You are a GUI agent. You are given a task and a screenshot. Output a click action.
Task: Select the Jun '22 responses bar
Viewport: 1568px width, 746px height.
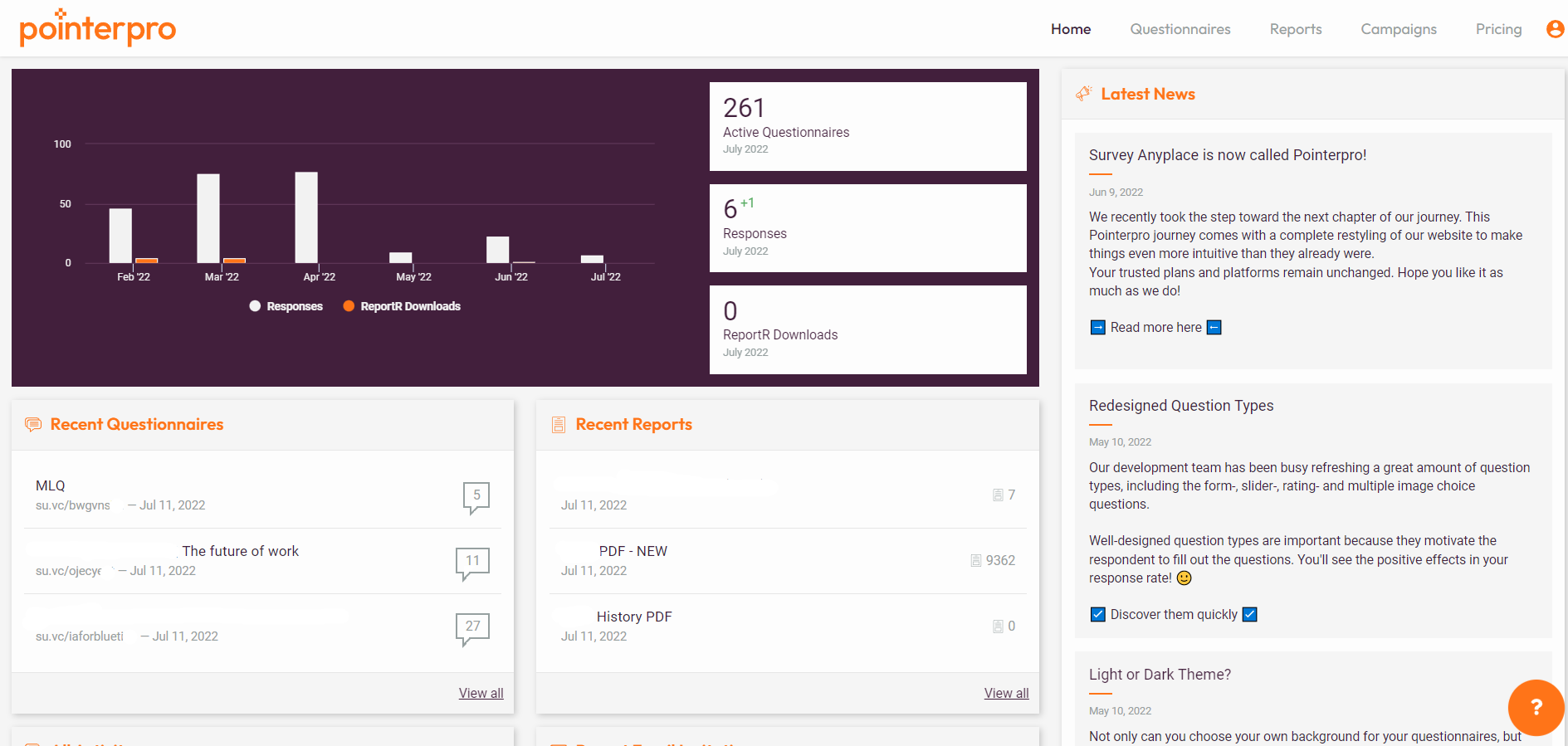[498, 250]
